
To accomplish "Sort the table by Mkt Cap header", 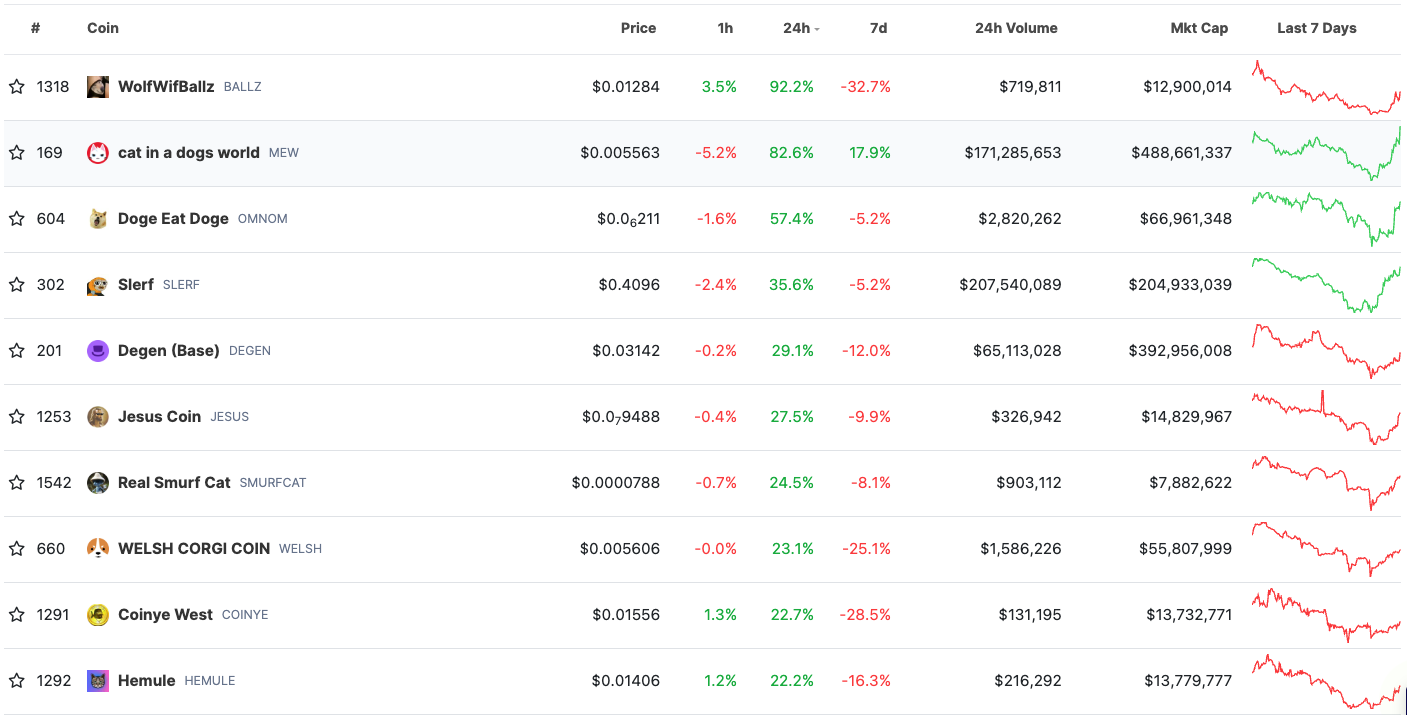I will click(x=1199, y=28).
